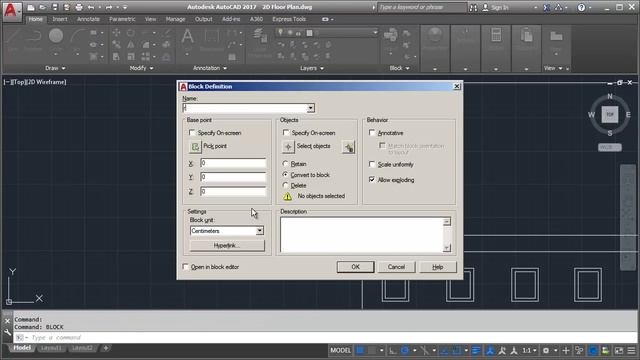Check Specify On-screen under Objects
The height and width of the screenshot is (360, 640).
click(x=286, y=133)
